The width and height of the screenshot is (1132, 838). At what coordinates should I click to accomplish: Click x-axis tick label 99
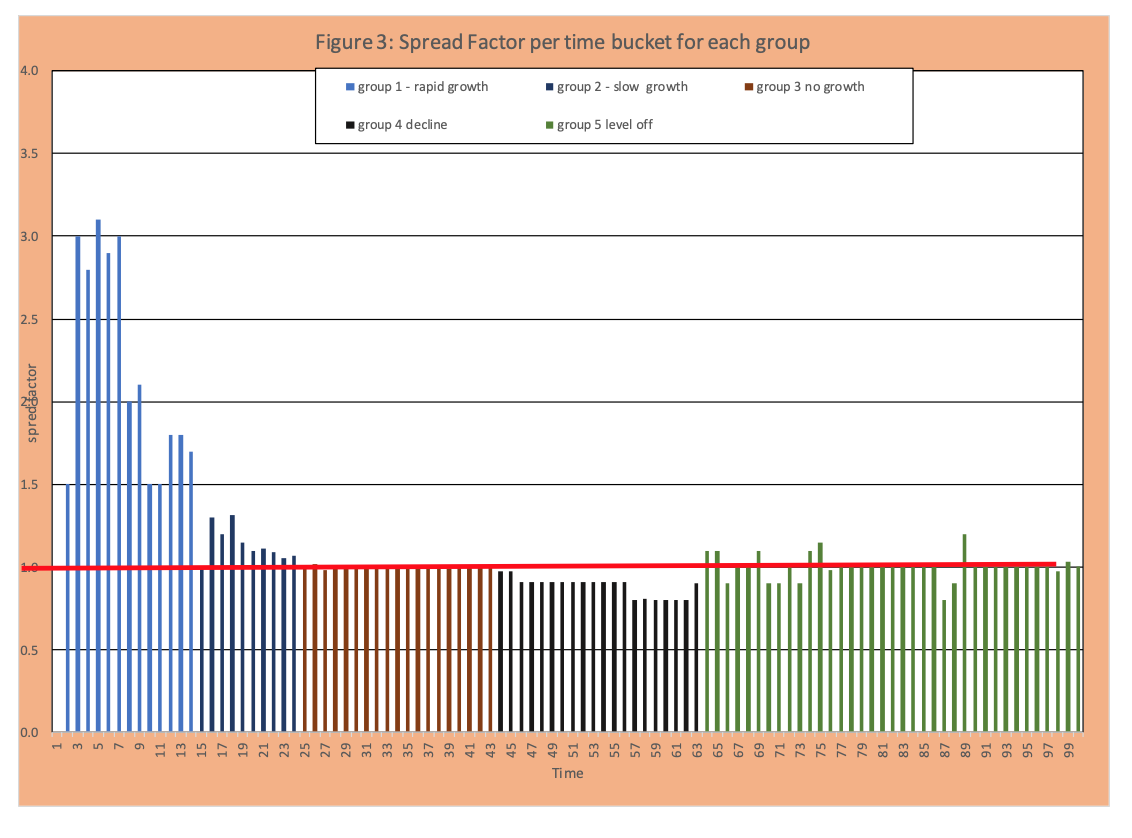(x=1068, y=750)
